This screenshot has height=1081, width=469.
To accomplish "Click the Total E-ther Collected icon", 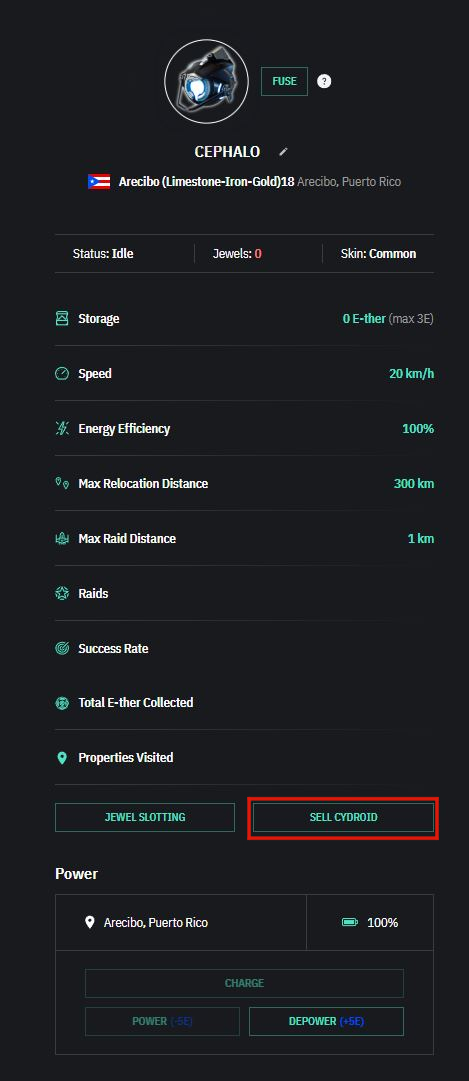I will click(62, 703).
